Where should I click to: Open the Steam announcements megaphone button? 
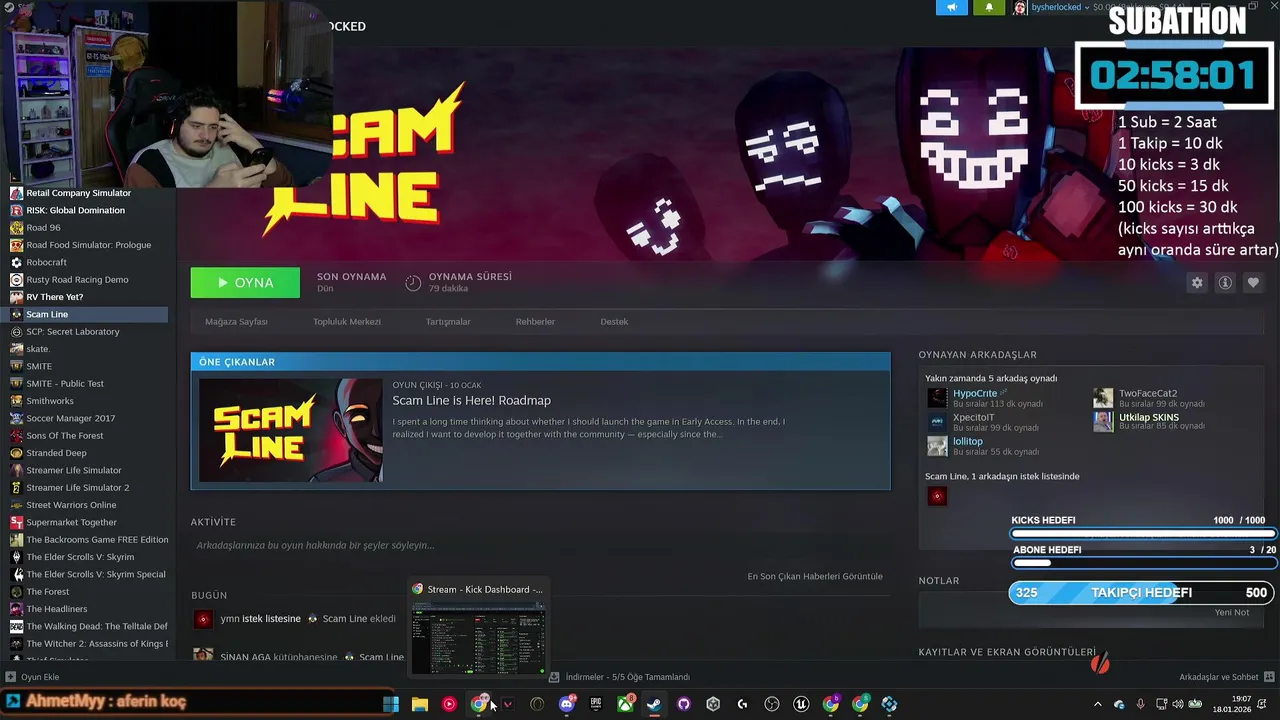coord(952,7)
